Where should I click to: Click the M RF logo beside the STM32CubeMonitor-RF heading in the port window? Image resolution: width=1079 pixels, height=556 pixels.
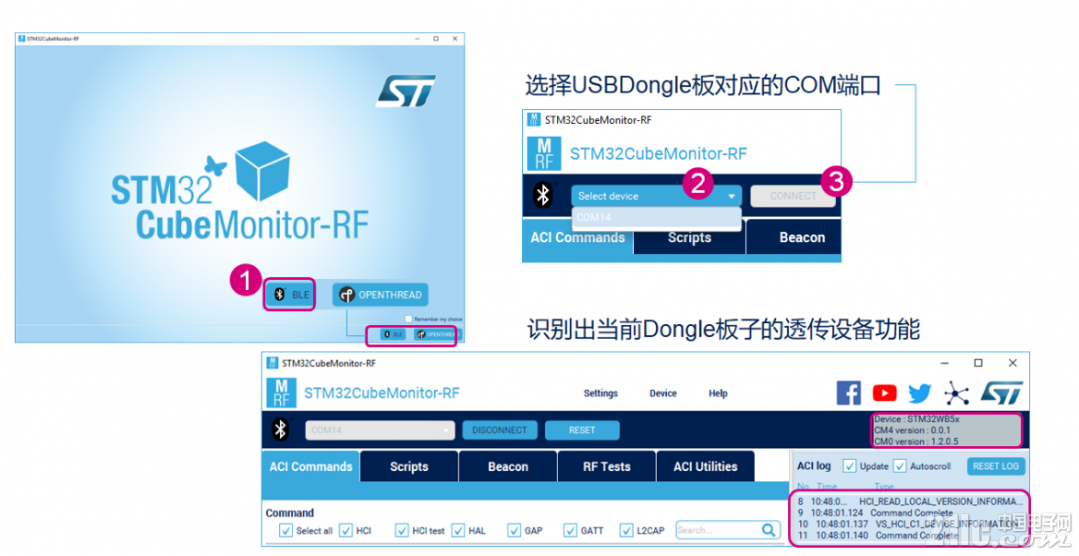[x=544, y=153]
